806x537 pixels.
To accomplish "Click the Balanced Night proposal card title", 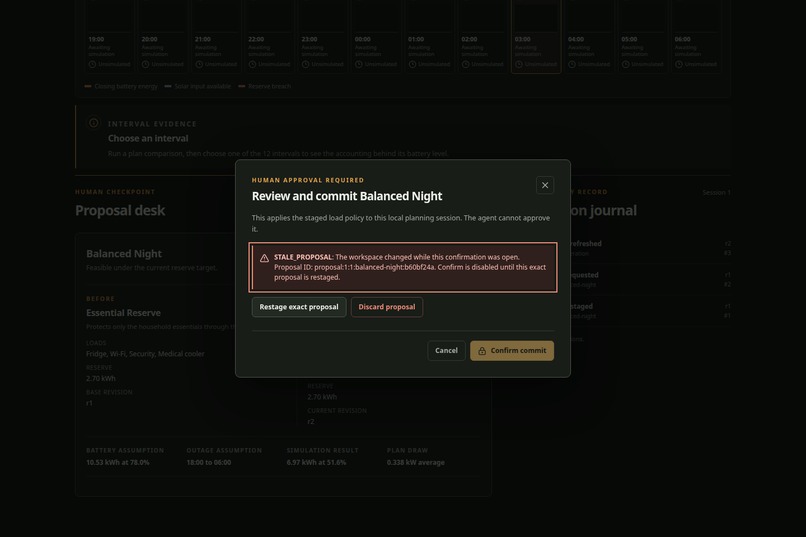I will pos(124,253).
